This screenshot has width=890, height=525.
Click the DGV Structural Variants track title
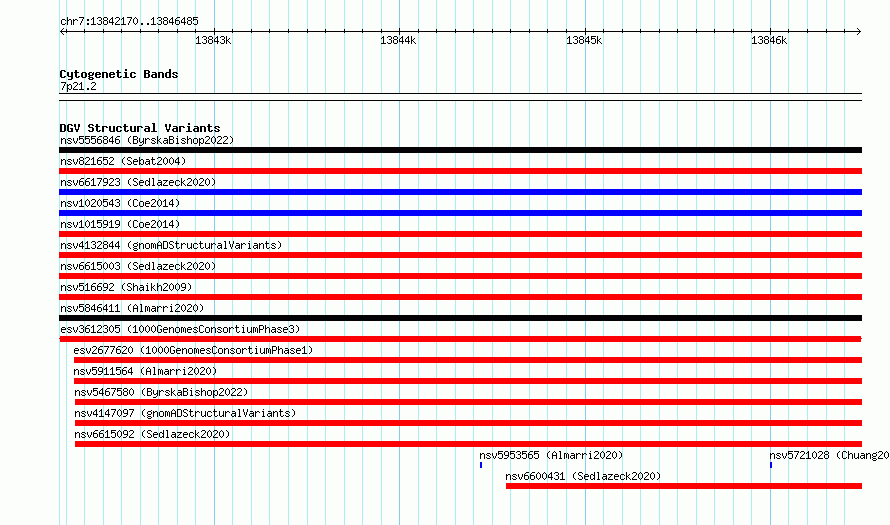click(x=140, y=128)
